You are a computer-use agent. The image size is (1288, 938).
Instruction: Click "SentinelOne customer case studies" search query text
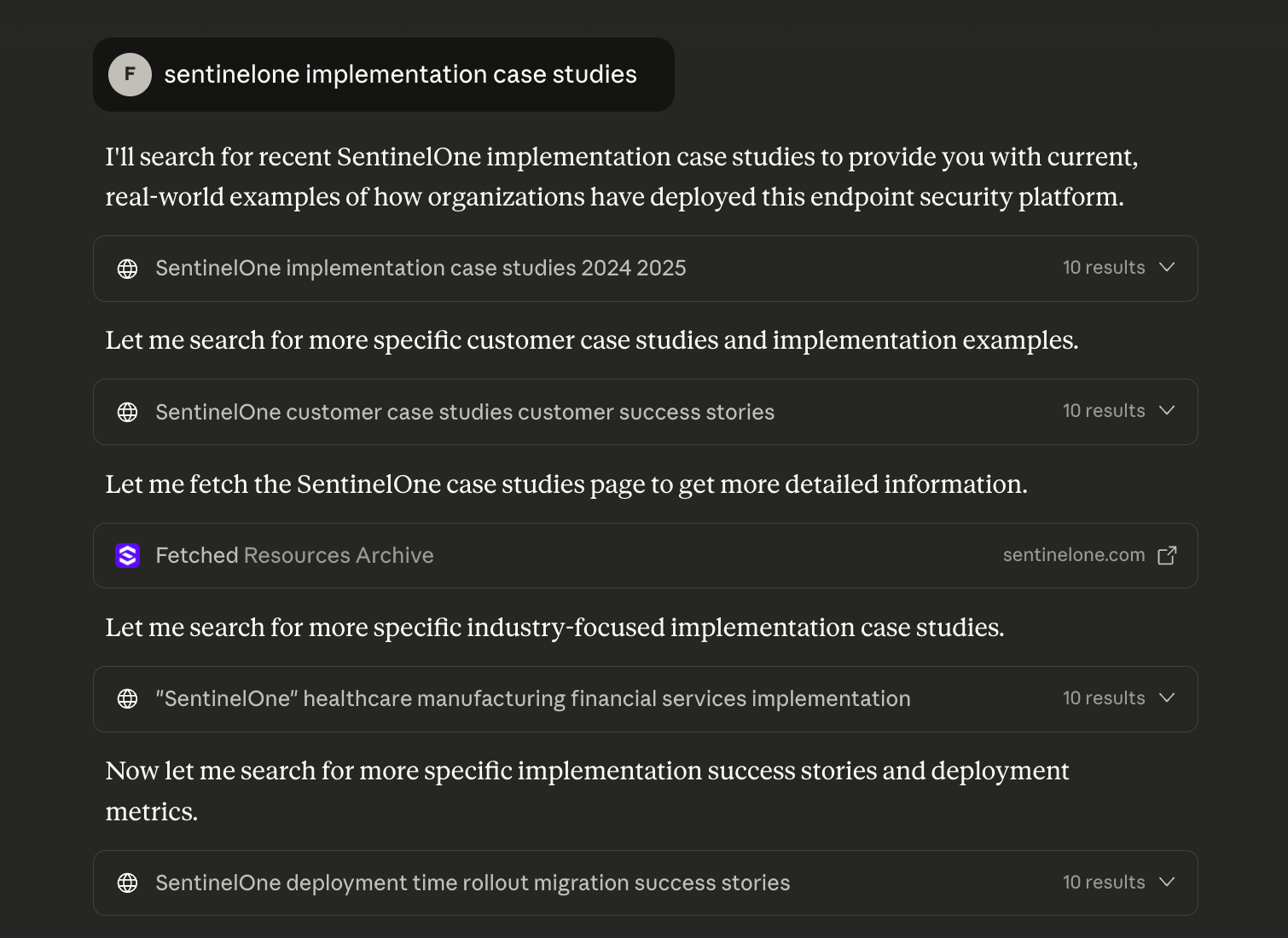tap(465, 412)
